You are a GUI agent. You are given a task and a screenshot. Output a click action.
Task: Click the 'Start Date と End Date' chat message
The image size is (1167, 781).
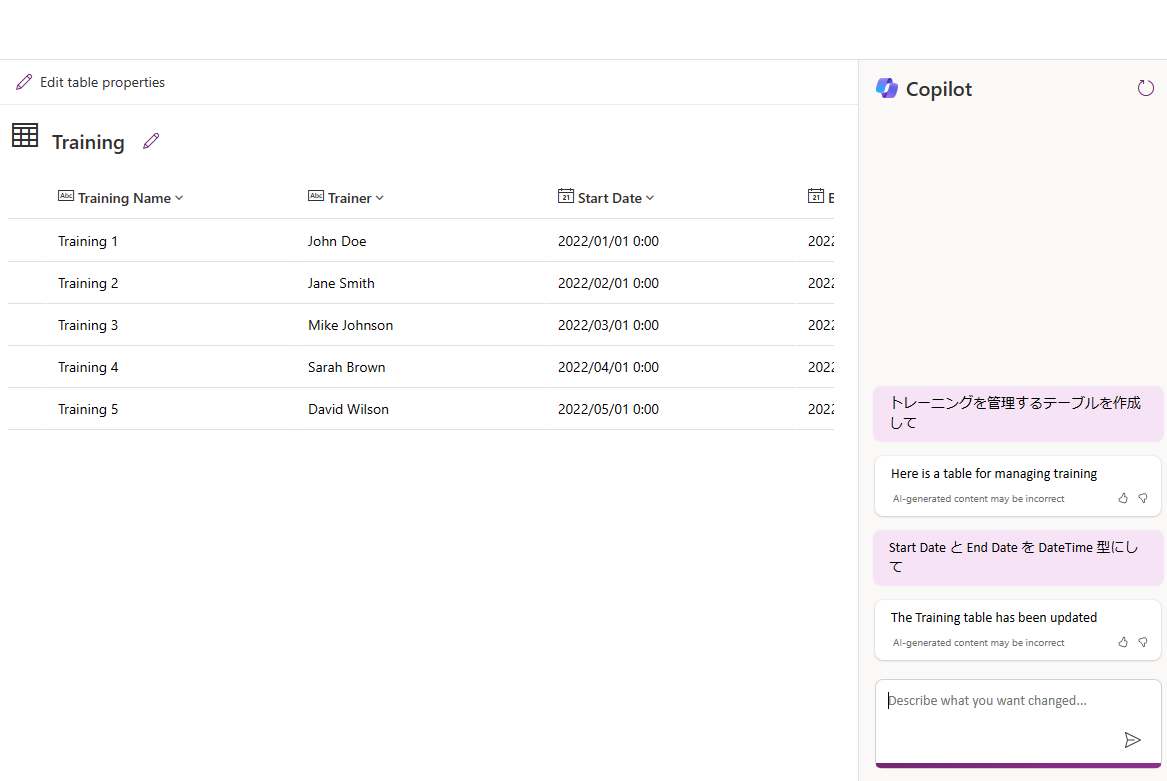[1017, 557]
